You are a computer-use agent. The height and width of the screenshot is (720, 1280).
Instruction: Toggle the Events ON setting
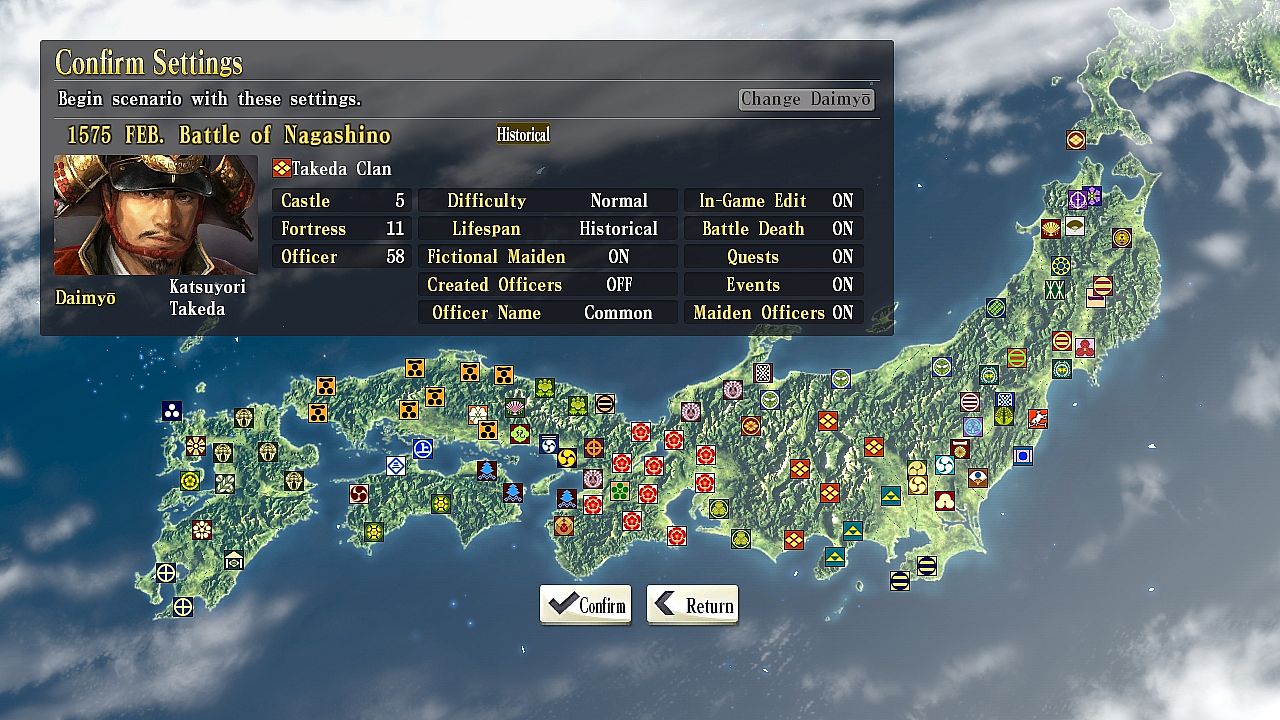(x=776, y=285)
